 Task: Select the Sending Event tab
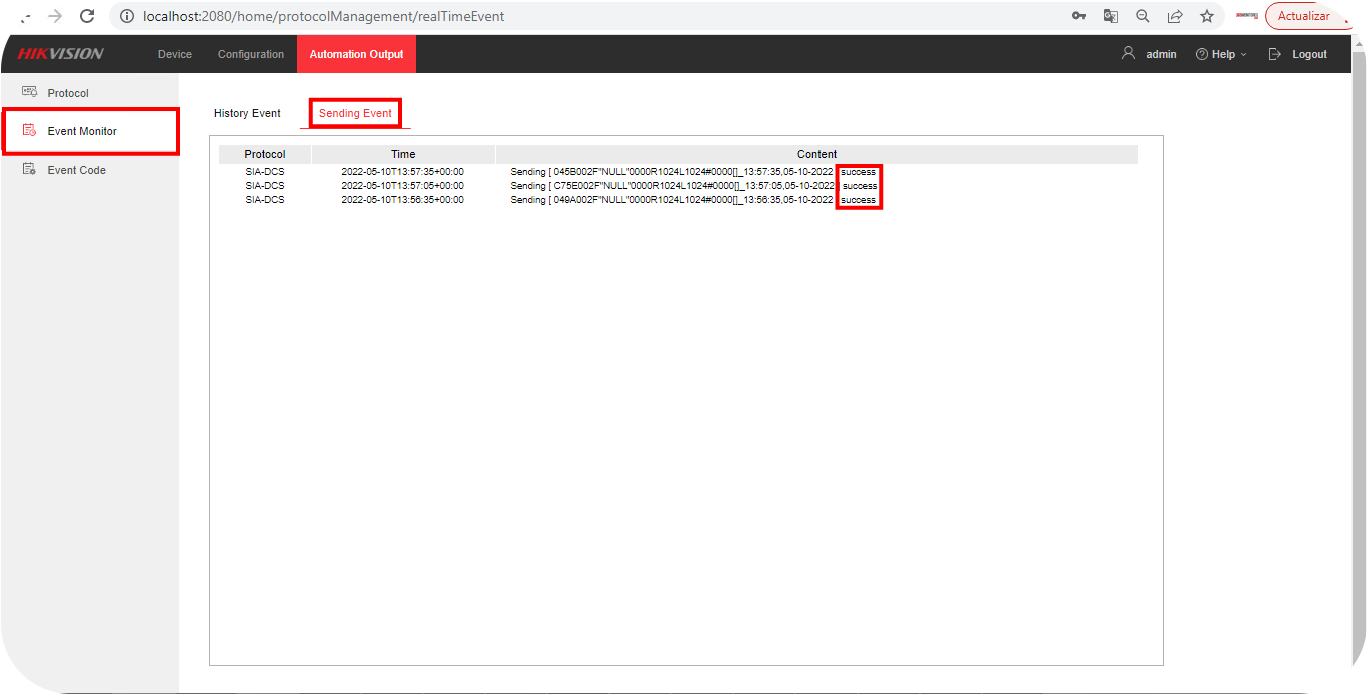pos(355,113)
